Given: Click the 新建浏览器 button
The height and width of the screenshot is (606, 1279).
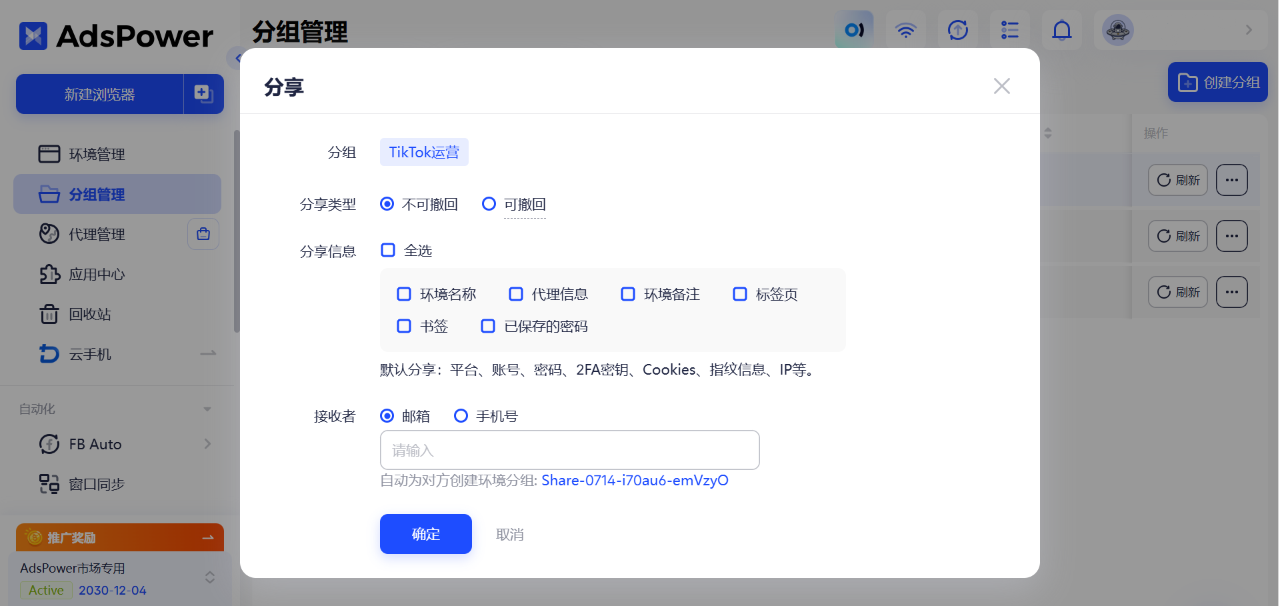Looking at the screenshot, I should pyautogui.click(x=100, y=94).
